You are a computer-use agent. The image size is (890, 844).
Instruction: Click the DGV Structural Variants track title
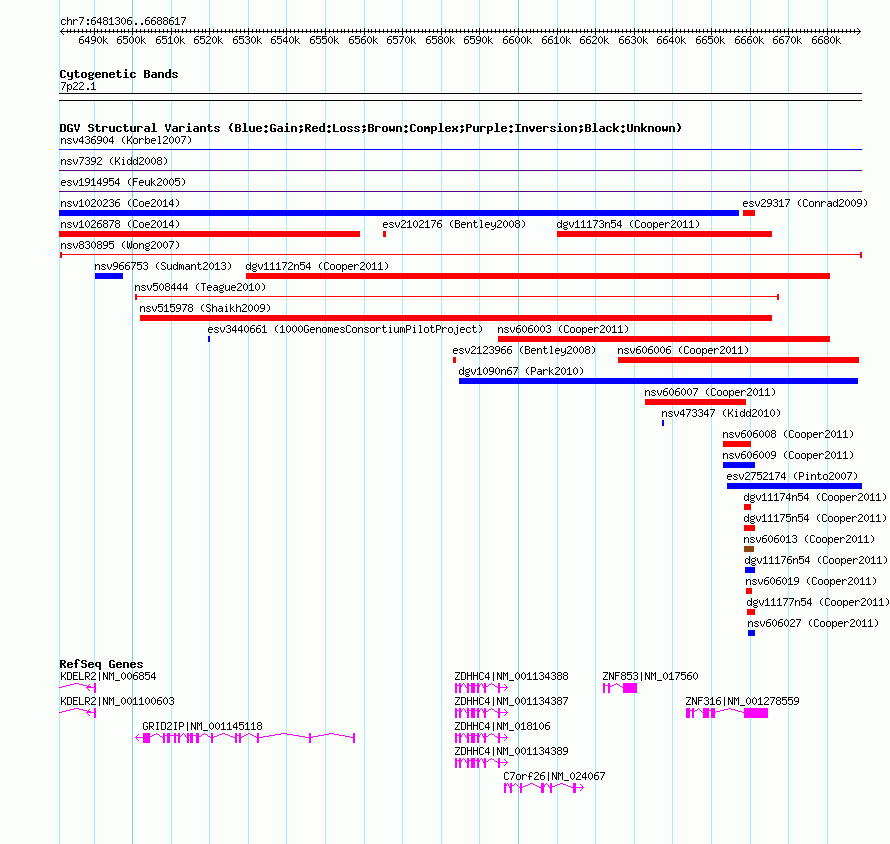click(371, 128)
